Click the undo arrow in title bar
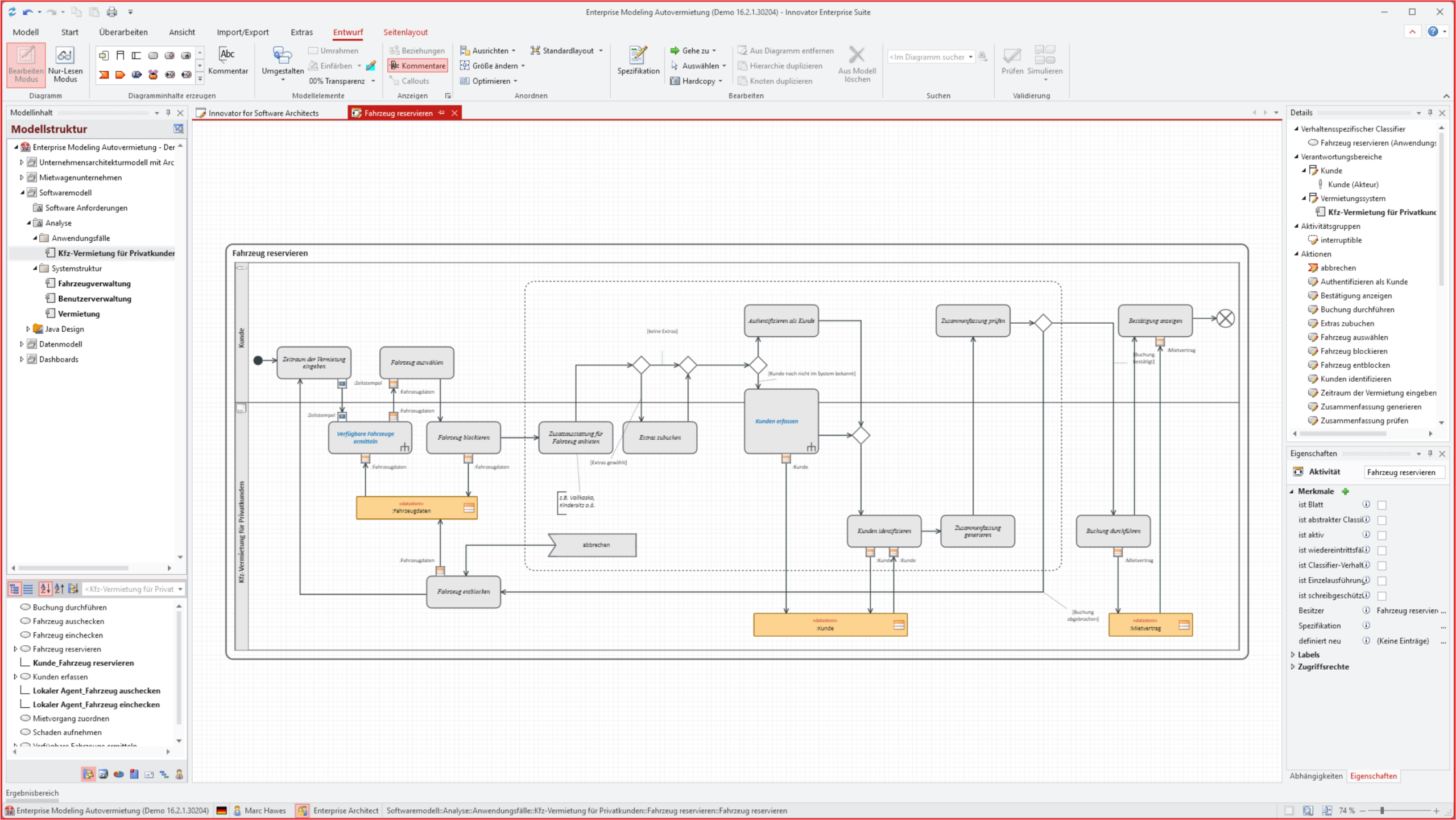This screenshot has height=820, width=1456. pyautogui.click(x=27, y=11)
